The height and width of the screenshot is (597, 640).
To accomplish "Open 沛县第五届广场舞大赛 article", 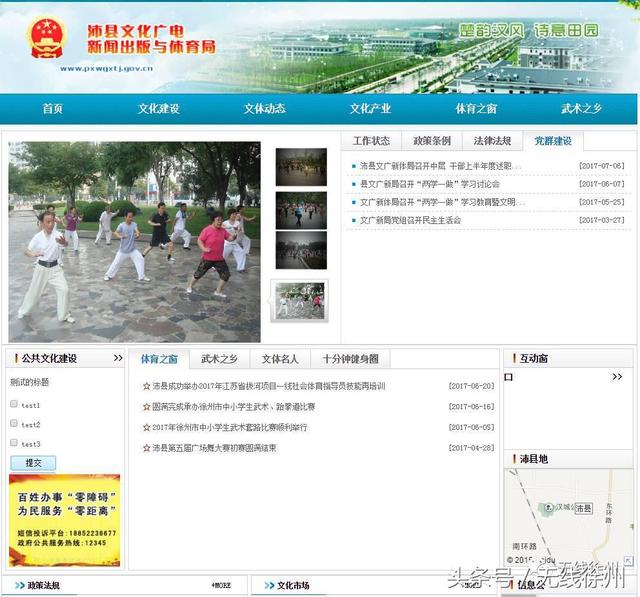I will (214, 448).
